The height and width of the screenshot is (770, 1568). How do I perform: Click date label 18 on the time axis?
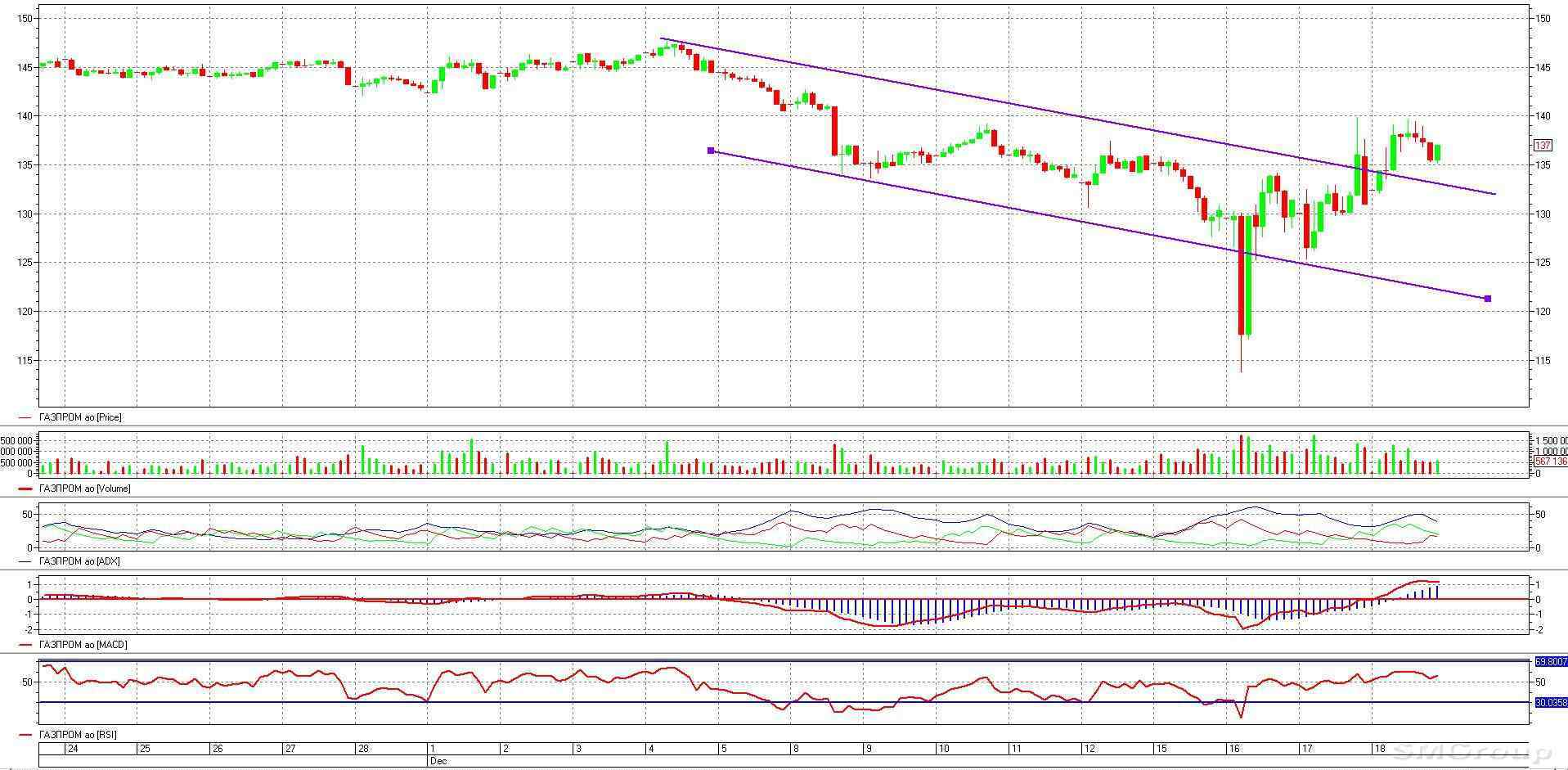click(1380, 749)
